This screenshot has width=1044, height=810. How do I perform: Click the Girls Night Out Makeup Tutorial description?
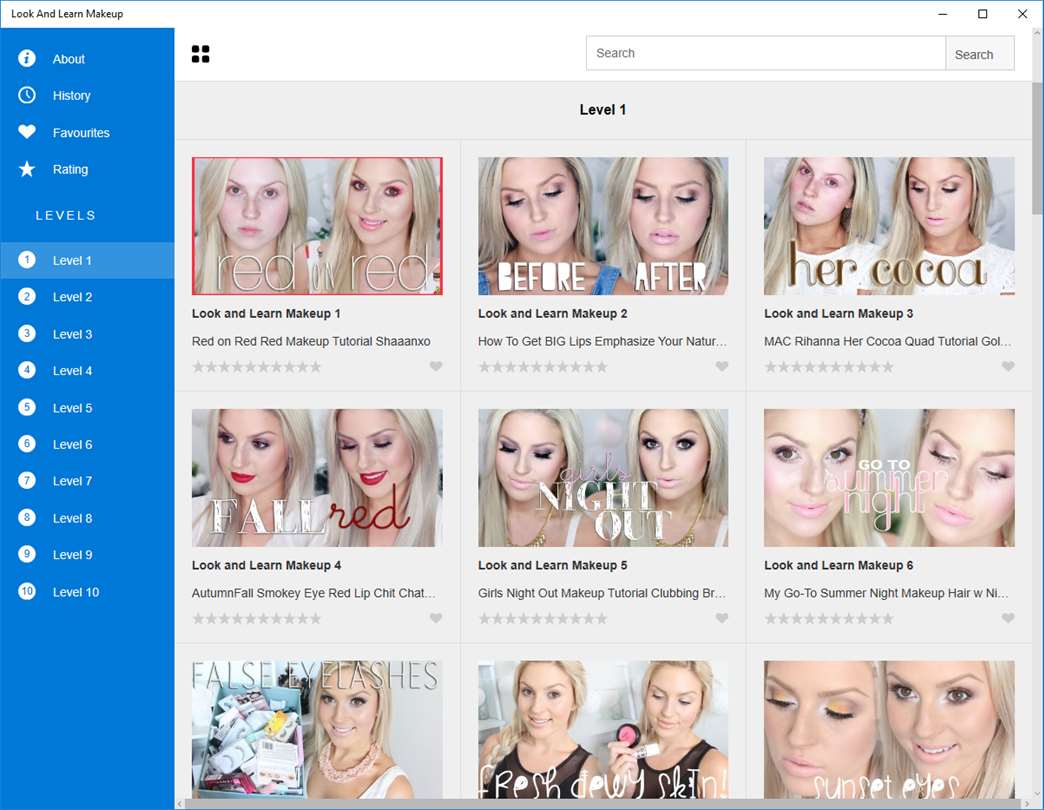click(x=602, y=593)
